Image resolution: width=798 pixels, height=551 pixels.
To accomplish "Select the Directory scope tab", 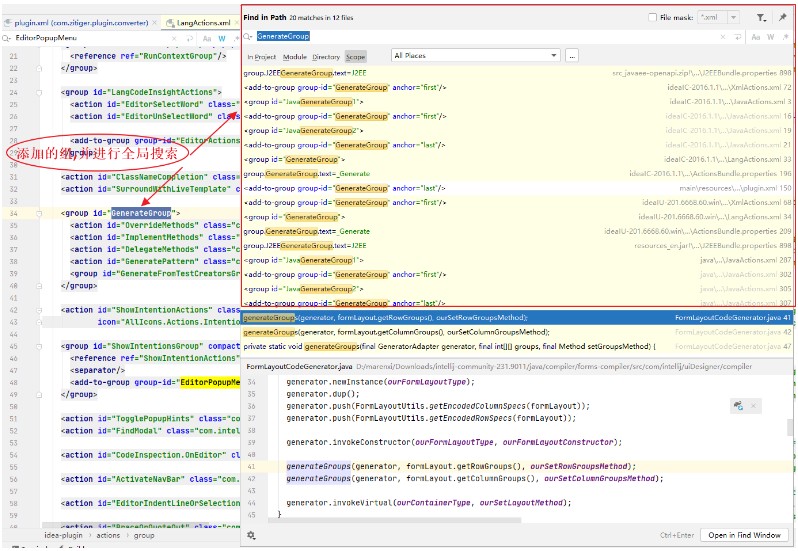I will 326,57.
